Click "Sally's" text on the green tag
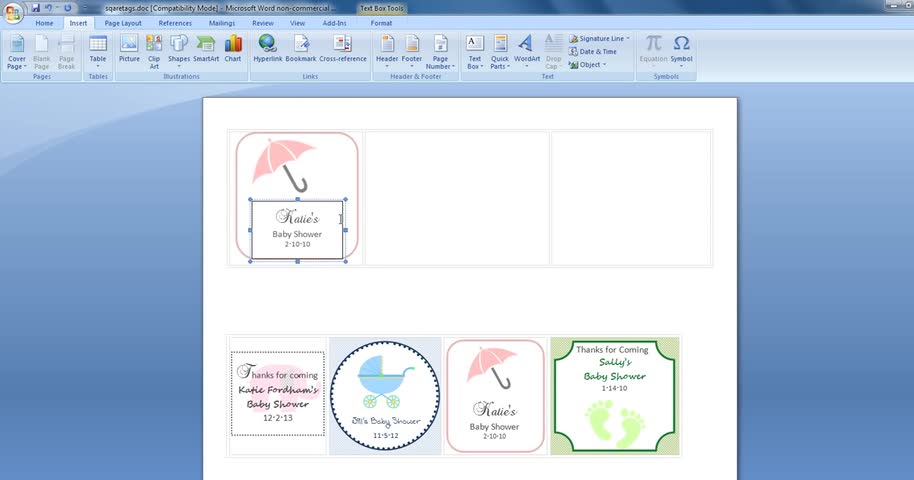 coord(615,362)
